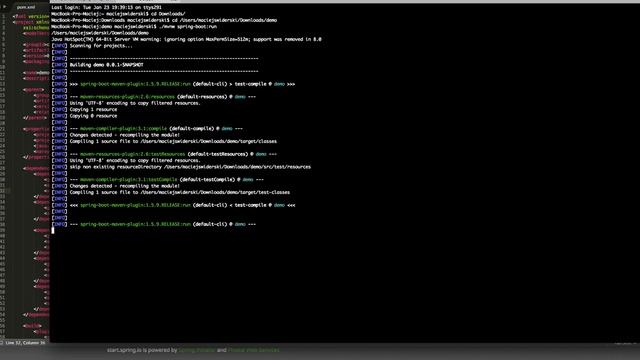Click the tab scroll arrow left of pom.xml
640x360 pixels.
[4, 7]
